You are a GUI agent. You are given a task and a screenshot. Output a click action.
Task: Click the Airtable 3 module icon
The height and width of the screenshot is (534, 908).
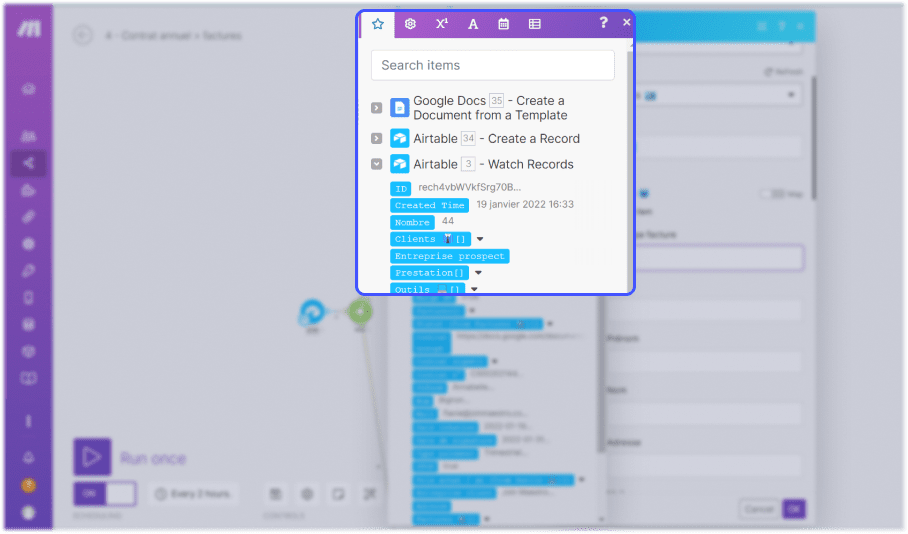click(x=400, y=164)
